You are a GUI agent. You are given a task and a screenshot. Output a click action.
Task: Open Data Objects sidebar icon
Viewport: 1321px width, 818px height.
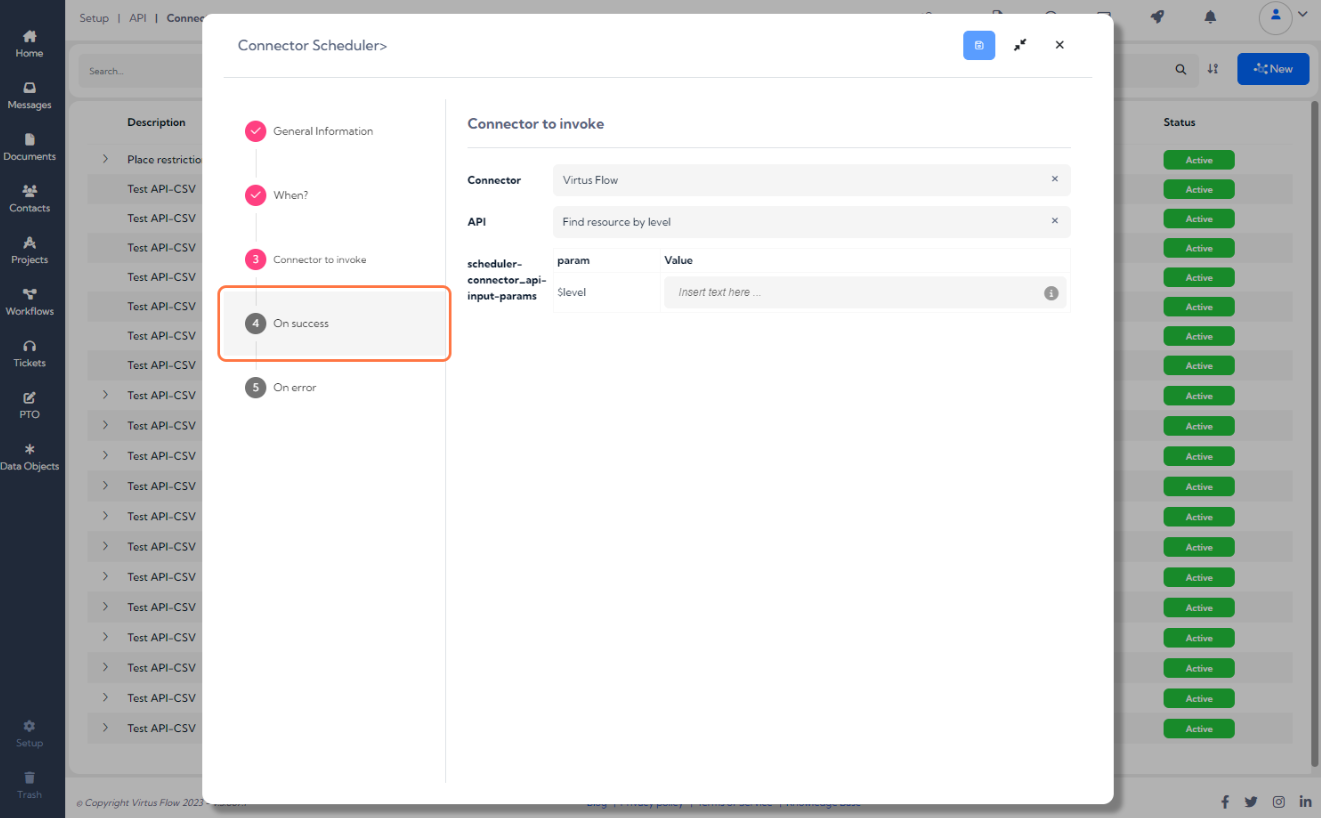(x=29, y=457)
